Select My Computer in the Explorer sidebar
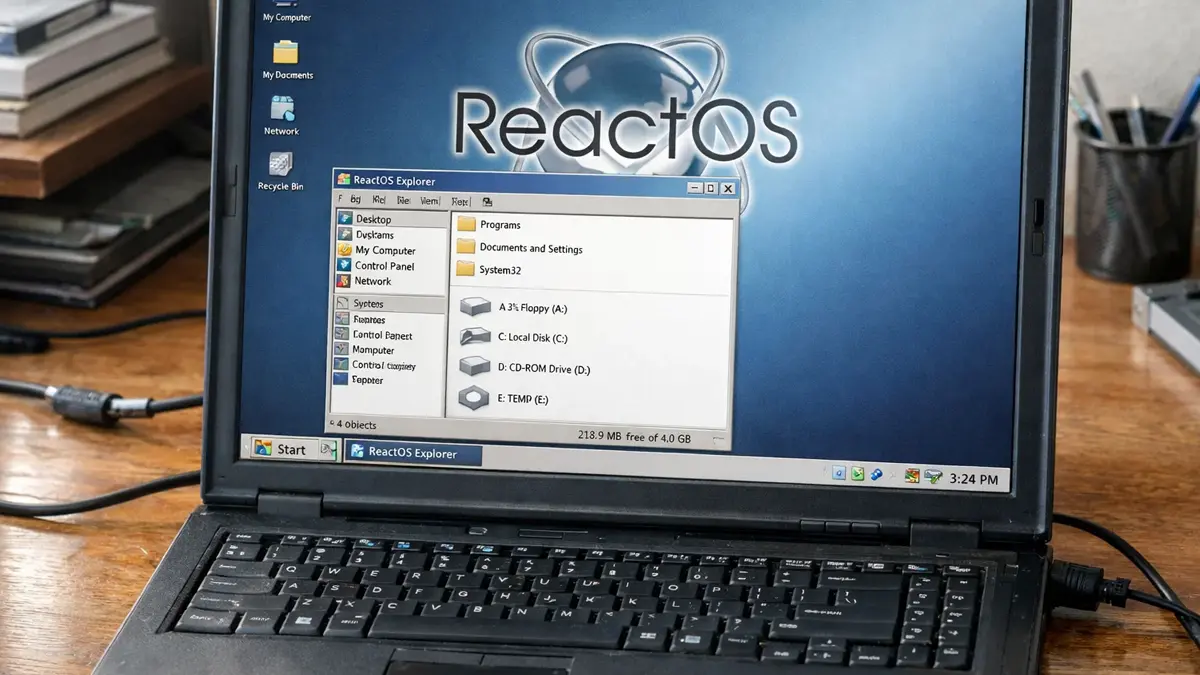 click(x=377, y=250)
